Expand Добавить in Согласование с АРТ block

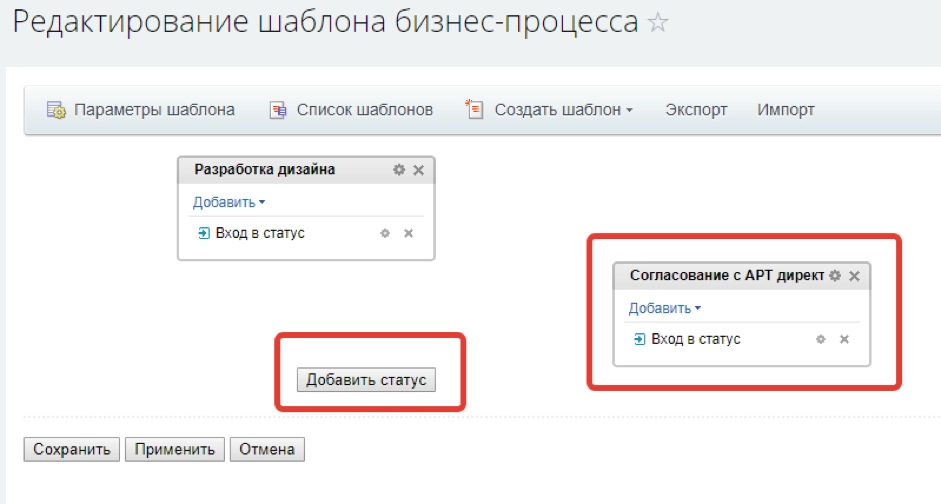(x=664, y=308)
